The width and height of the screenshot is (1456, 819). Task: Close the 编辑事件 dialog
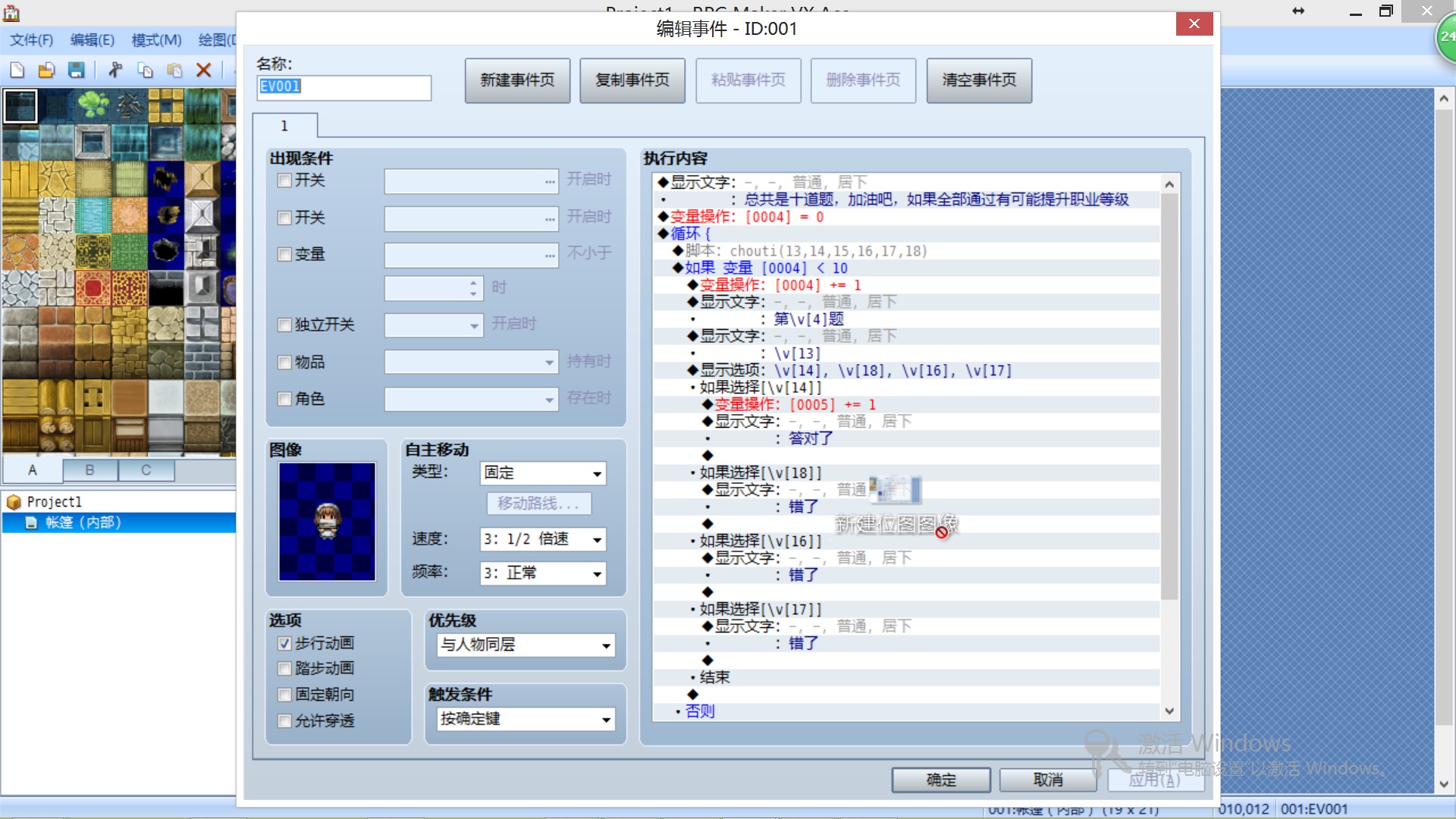[x=1194, y=24]
